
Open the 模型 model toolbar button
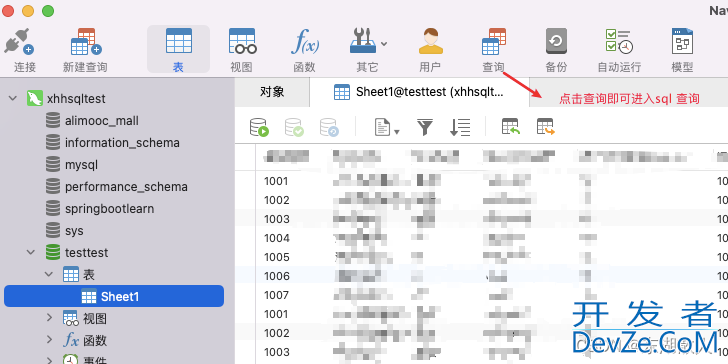[682, 49]
